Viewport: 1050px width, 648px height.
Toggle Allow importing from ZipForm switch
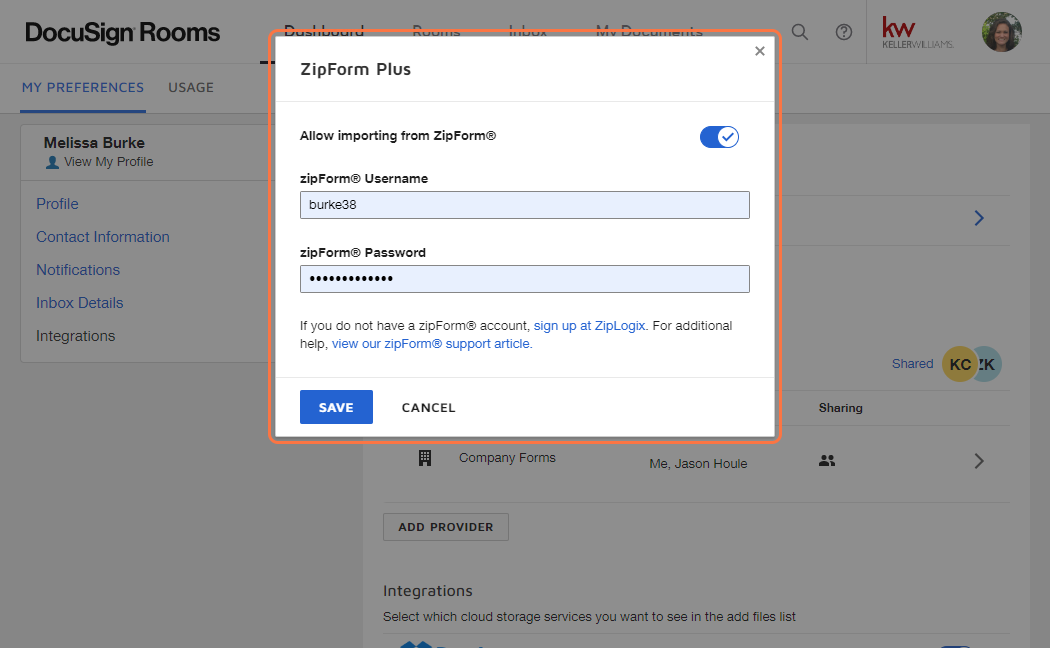click(x=719, y=137)
